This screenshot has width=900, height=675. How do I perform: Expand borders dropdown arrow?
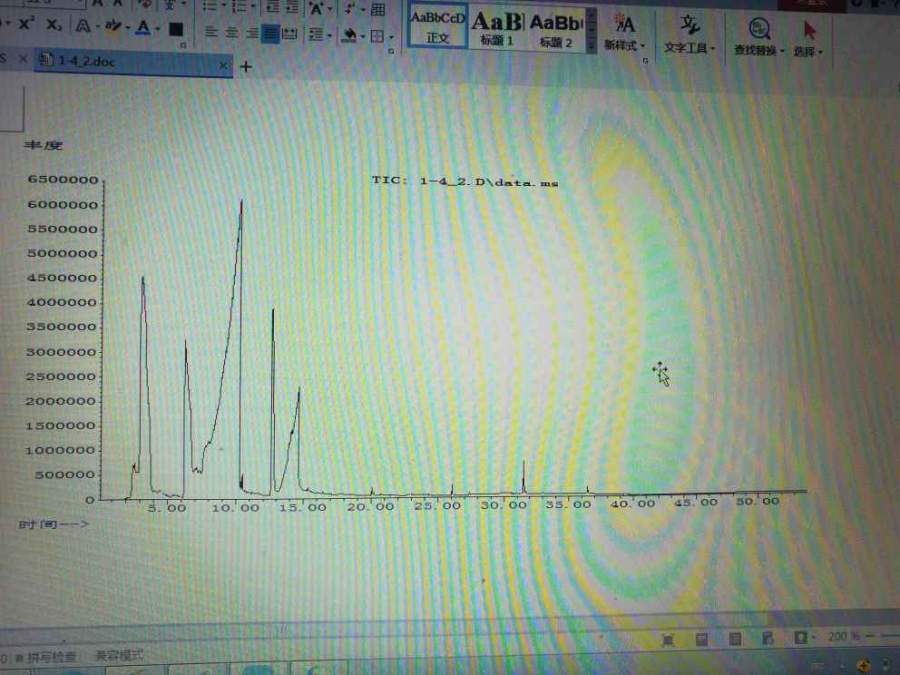point(391,38)
